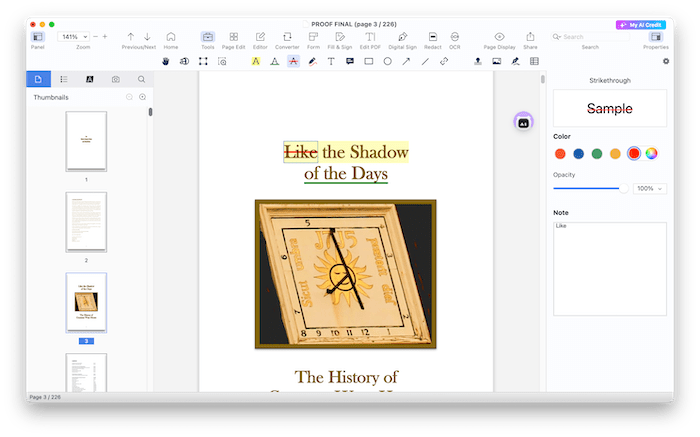
Task: Click the Search input field
Action: (x=590, y=37)
